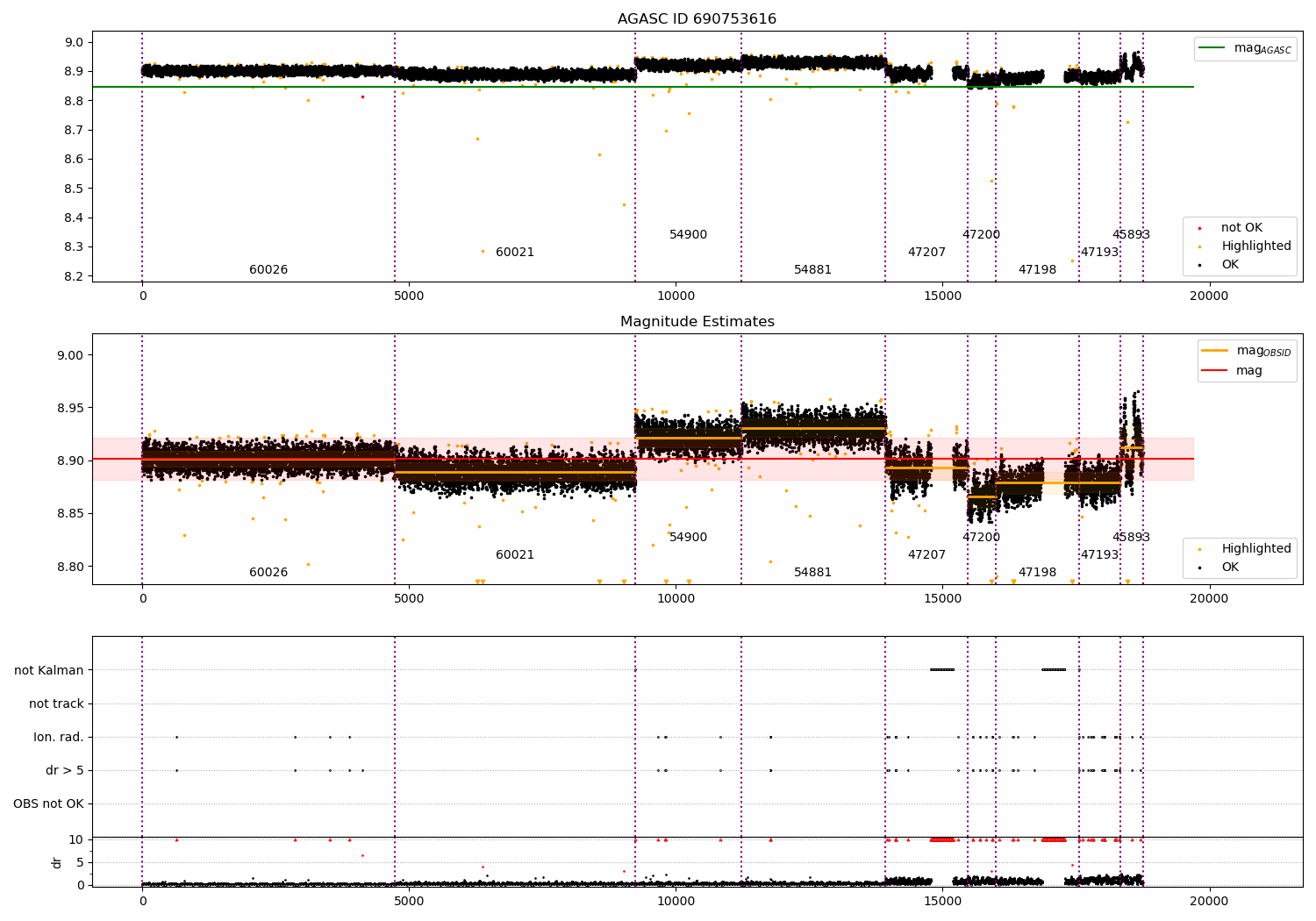Screen dimensions: 1316x921
Task: Click y-axis tick 8.7 on top plot
Action: click(75, 130)
